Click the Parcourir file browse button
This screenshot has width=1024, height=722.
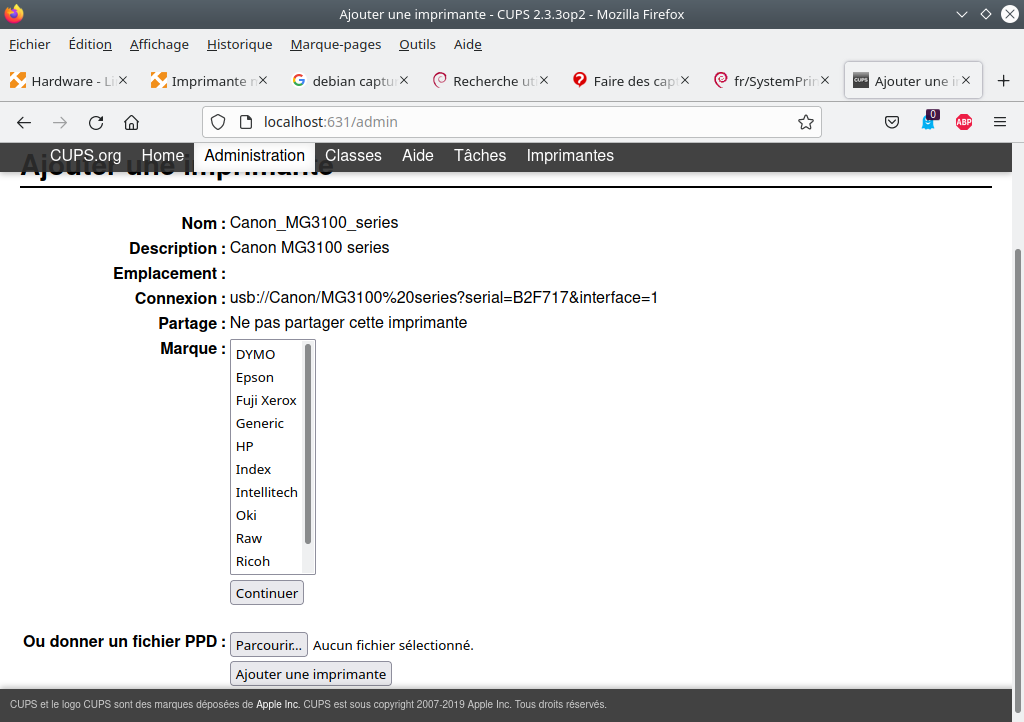tap(268, 645)
